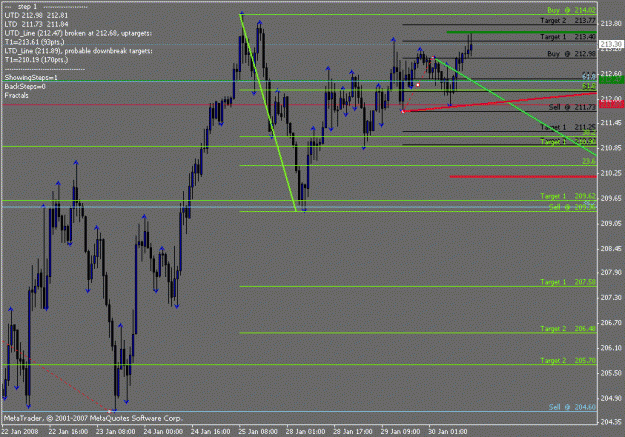Click the '22 Jan 16:00' time label
Screen dimensions: 625x437
coord(68,431)
